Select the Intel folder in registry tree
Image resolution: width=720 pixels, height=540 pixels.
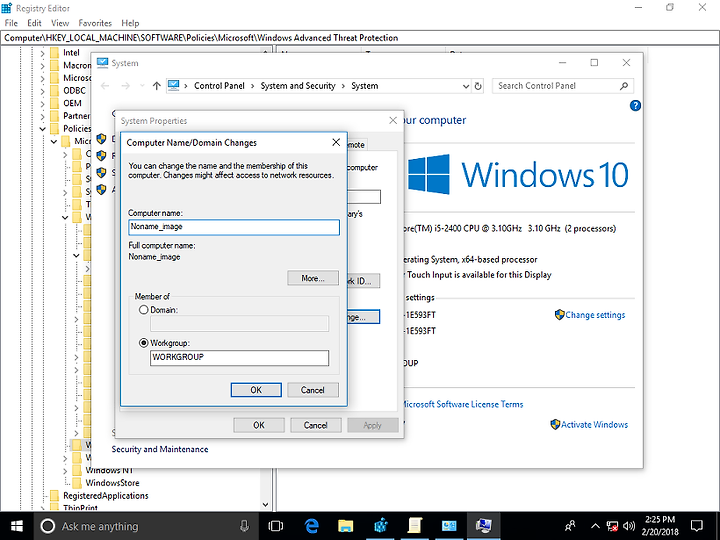tap(71, 53)
